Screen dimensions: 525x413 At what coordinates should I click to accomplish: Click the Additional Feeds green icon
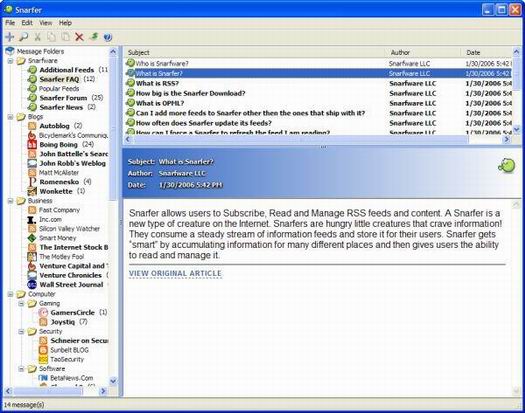pos(32,70)
